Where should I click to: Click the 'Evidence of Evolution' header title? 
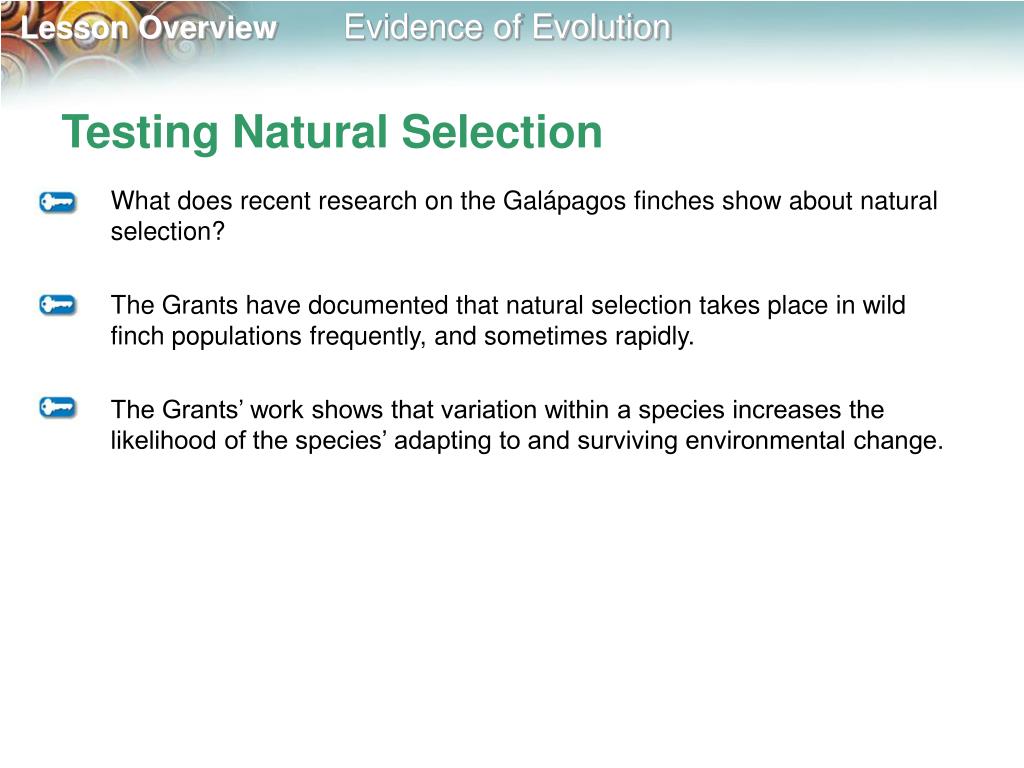[507, 27]
